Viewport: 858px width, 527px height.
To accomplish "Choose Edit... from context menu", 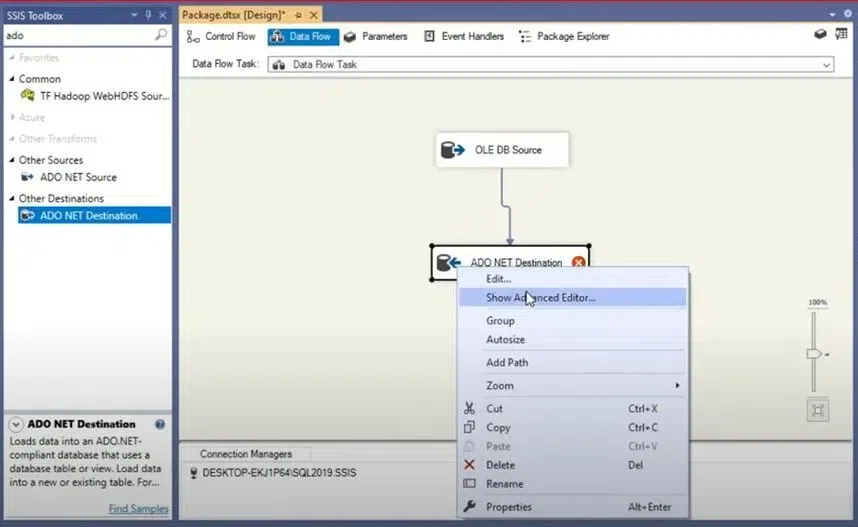I will pos(572,279).
